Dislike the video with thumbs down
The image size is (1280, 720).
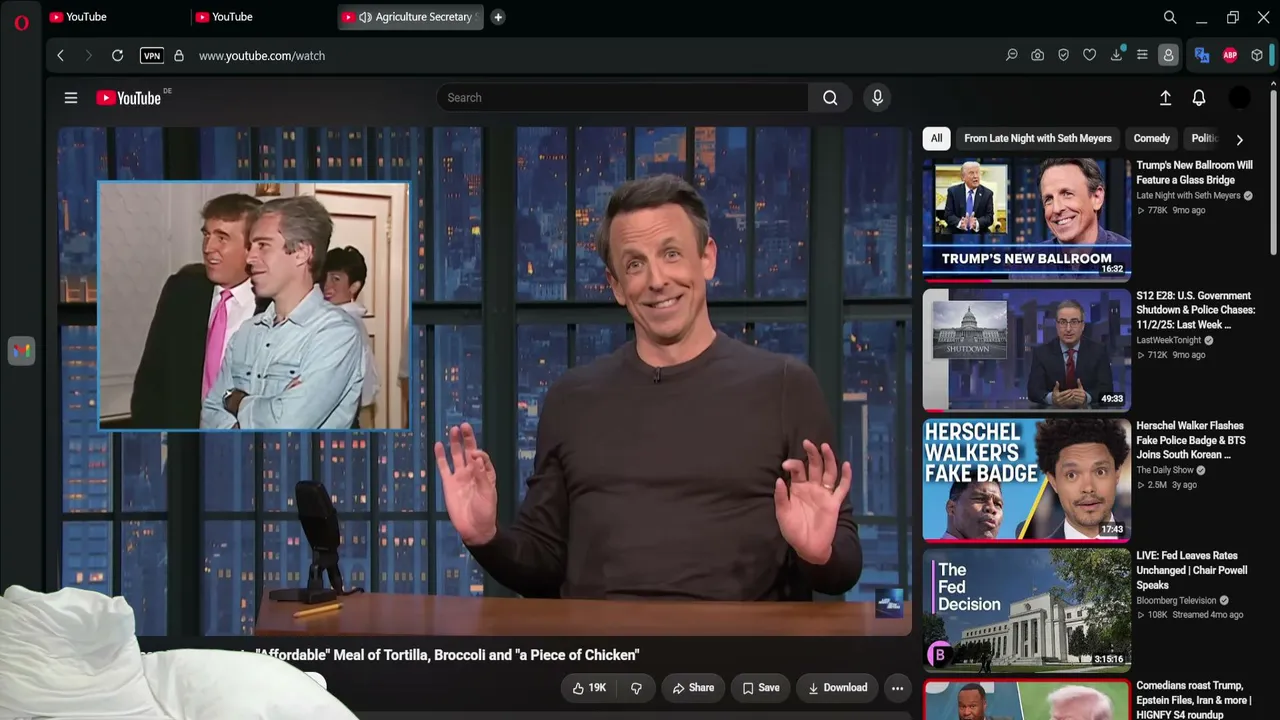(x=636, y=688)
